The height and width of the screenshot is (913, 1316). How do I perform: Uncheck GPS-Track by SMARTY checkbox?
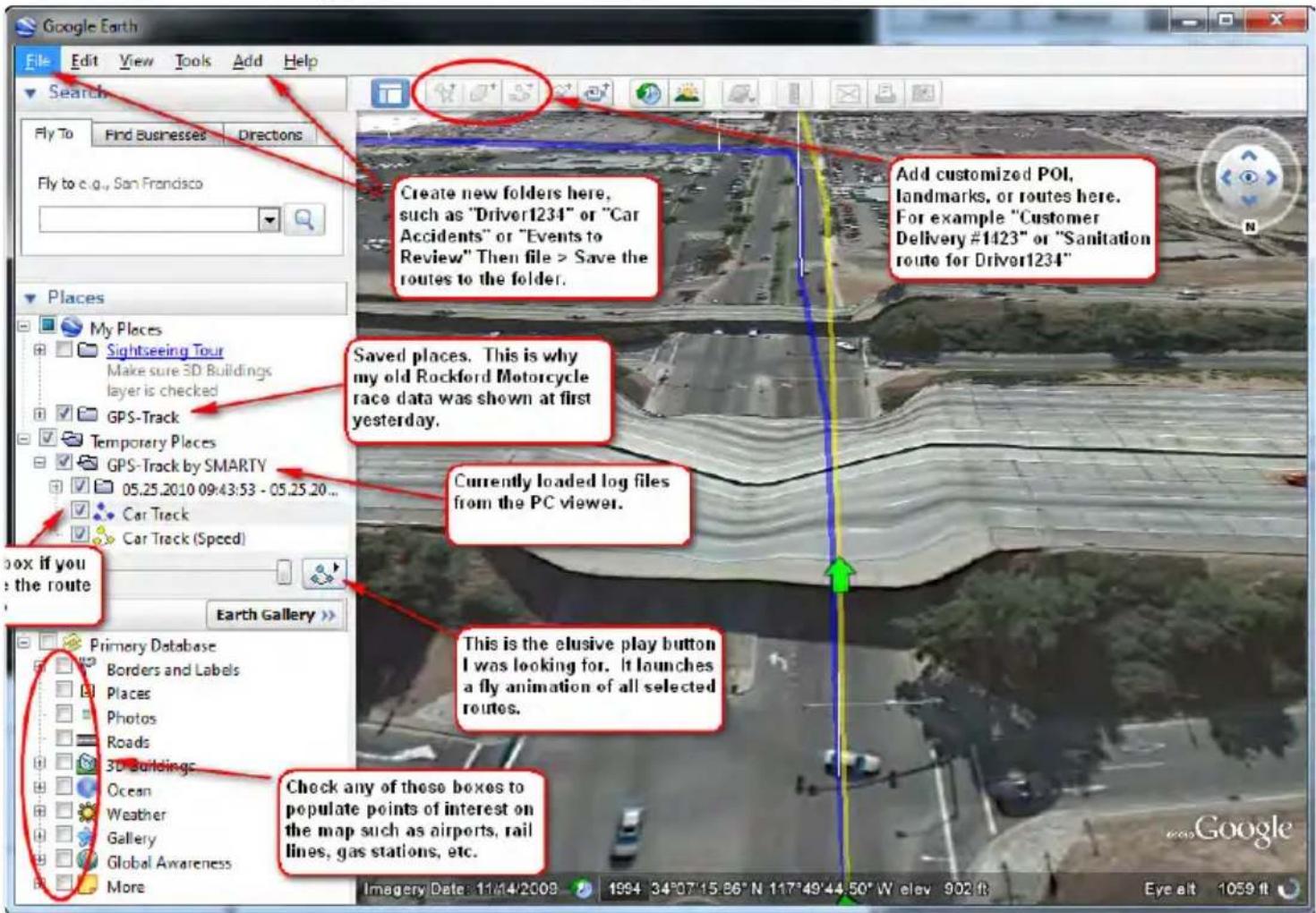click(64, 462)
